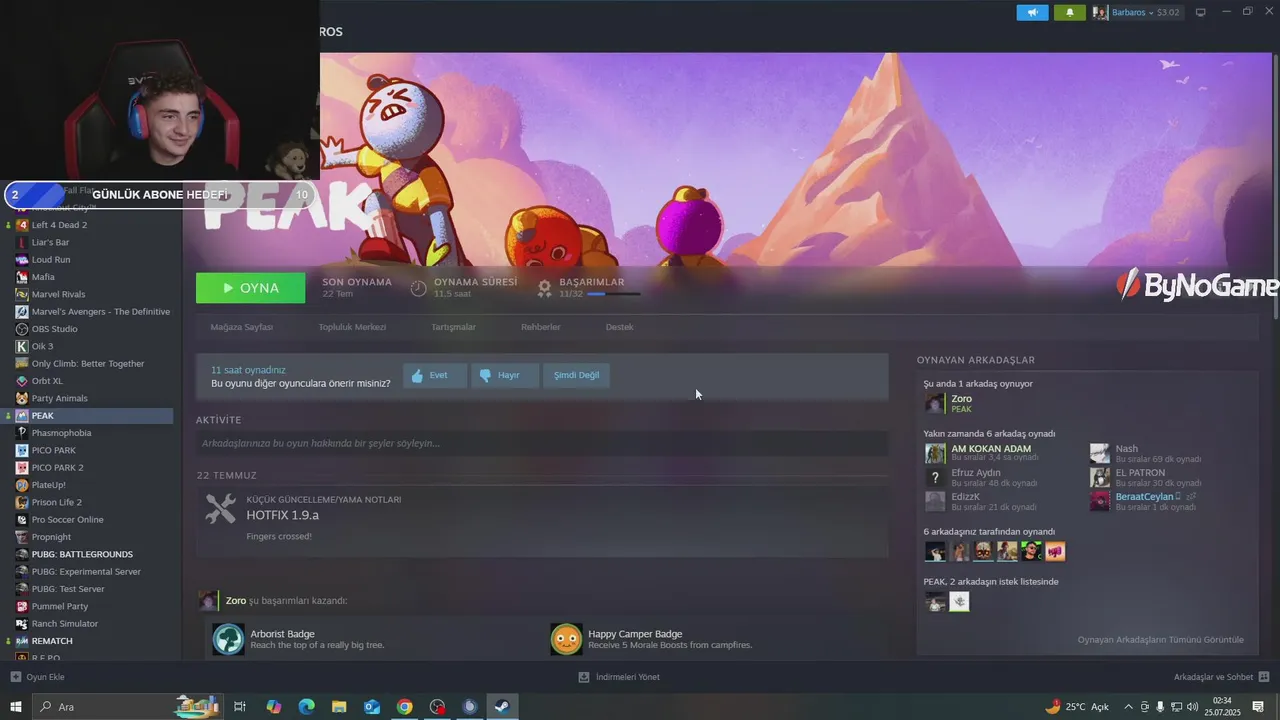Viewport: 1280px width, 720px height.
Task: Click the hotfix wrench update icon
Action: (220, 508)
